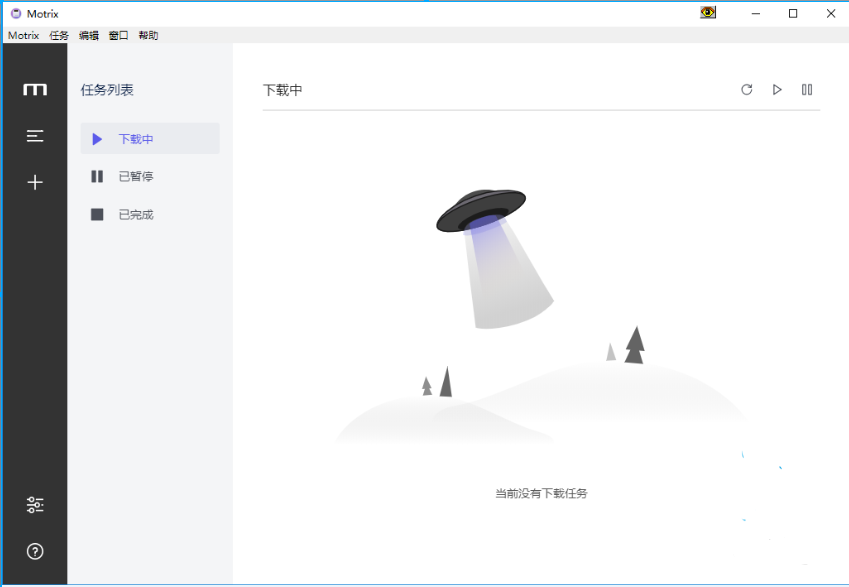Viewport: 849px width, 587px height.
Task: Refresh the task list
Action: pos(747,89)
